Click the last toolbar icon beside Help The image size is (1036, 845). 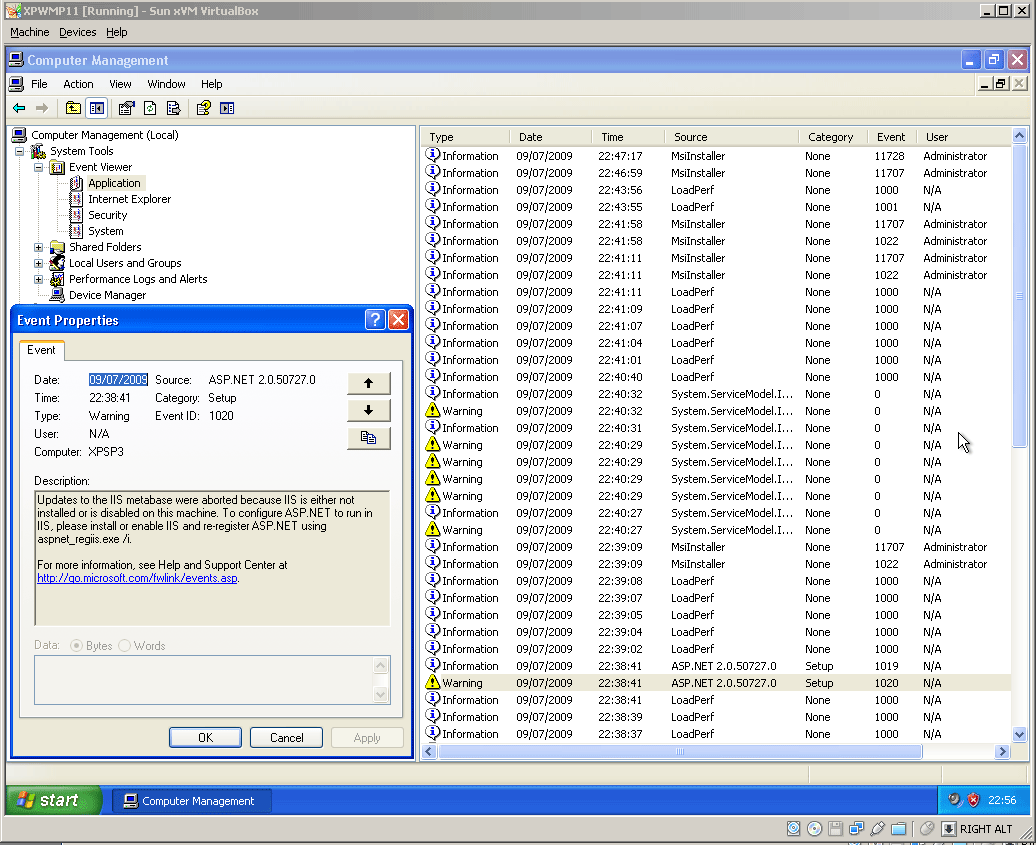227,108
